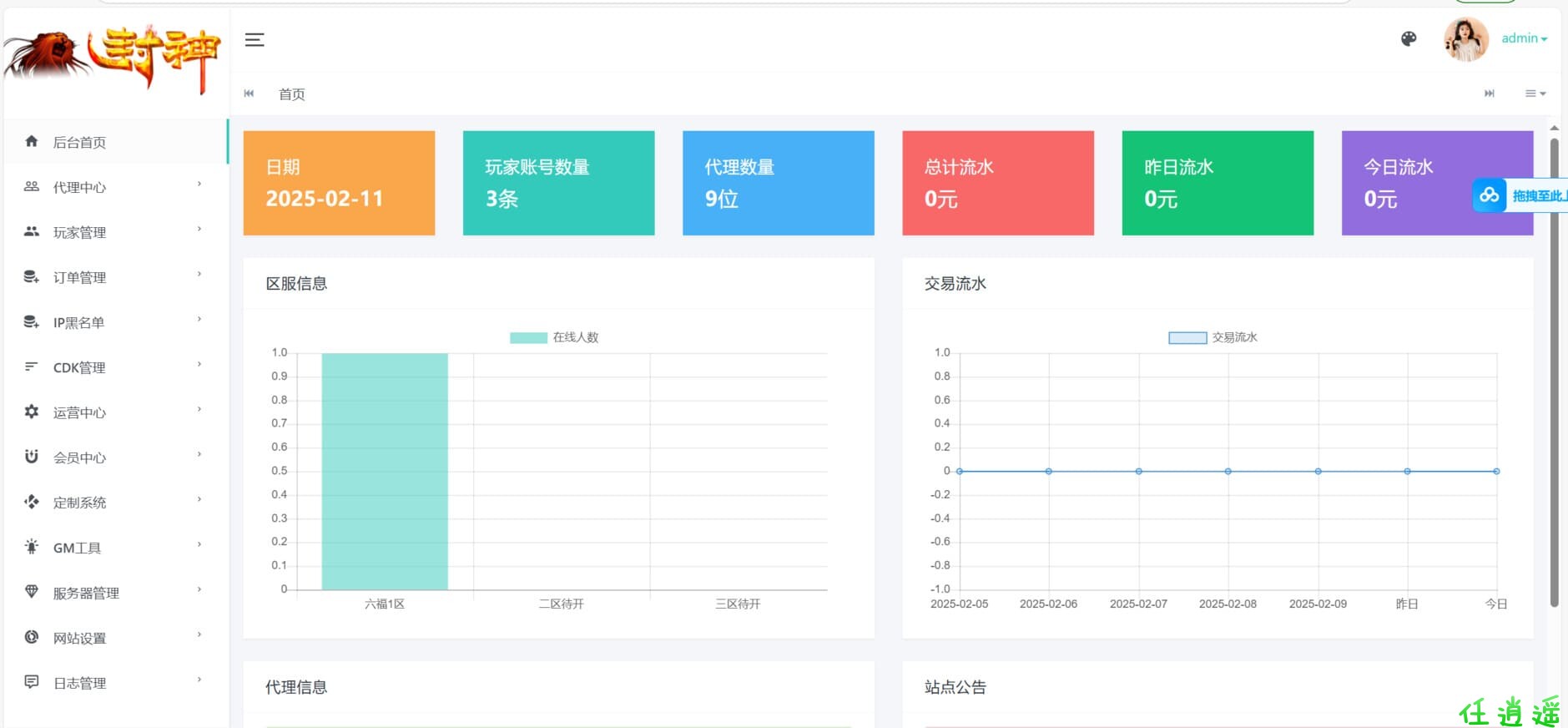
Task: Click the home icon beside 后台首页
Action: click(x=32, y=141)
